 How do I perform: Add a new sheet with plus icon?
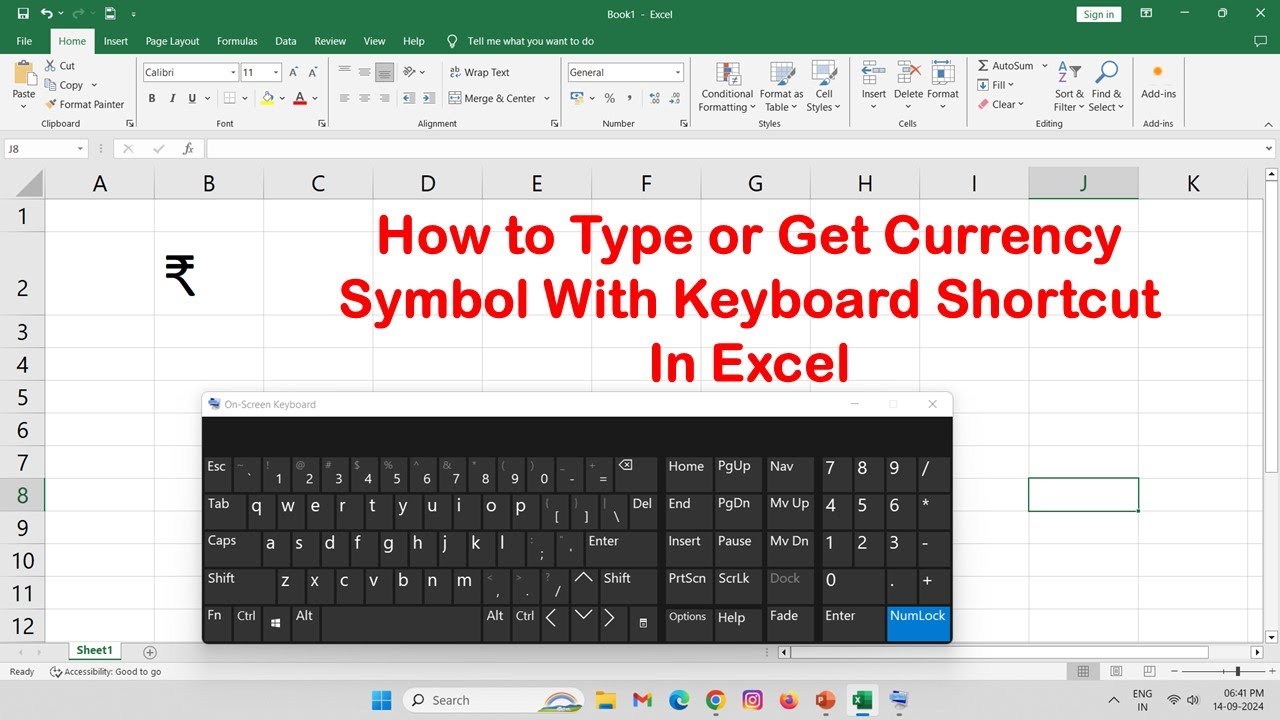[150, 652]
